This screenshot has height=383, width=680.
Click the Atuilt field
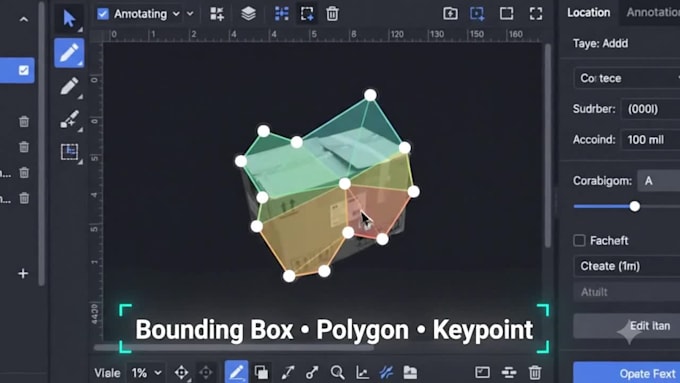tap(627, 292)
